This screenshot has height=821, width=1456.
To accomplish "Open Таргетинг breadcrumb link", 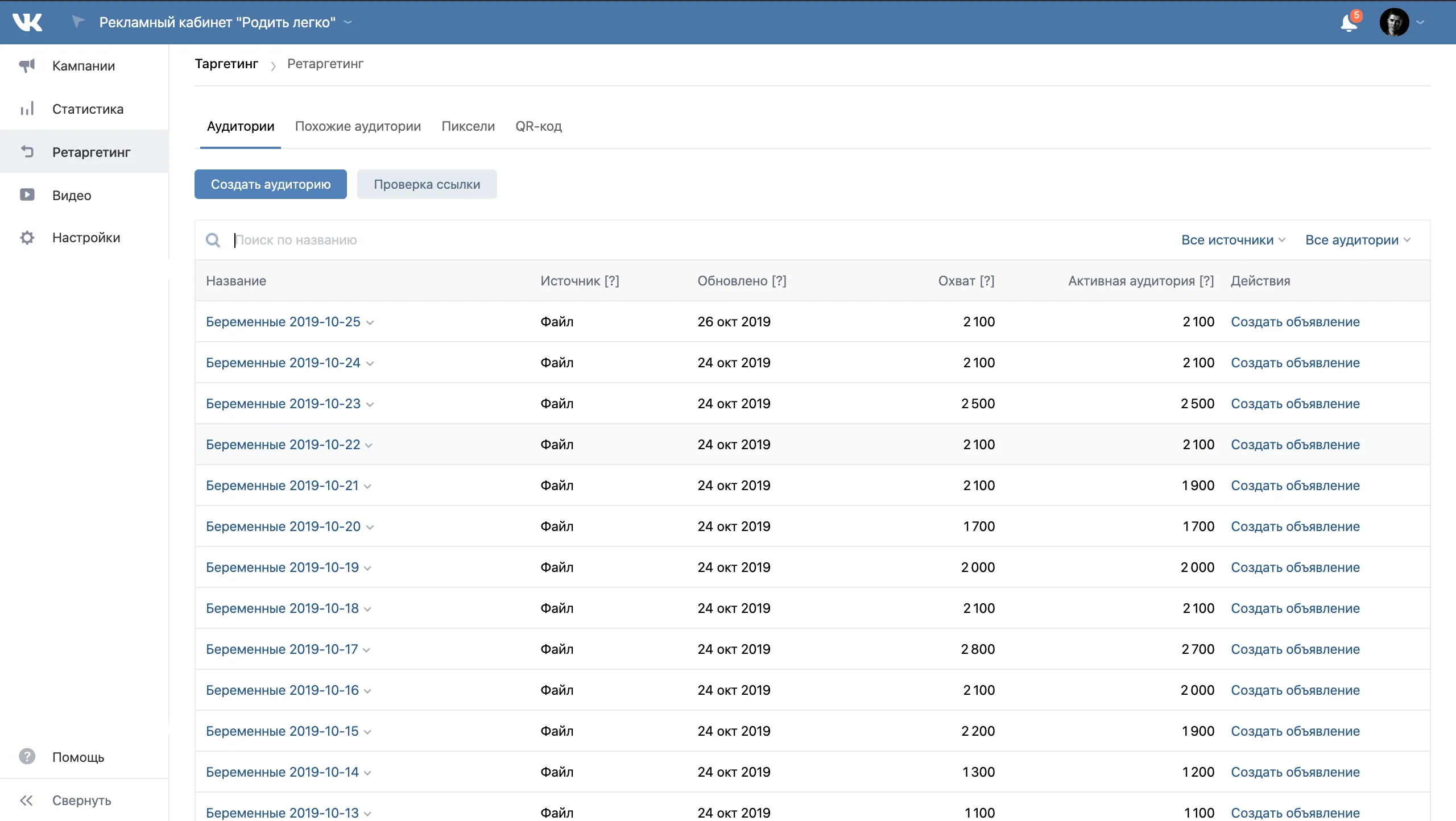I will pos(227,64).
